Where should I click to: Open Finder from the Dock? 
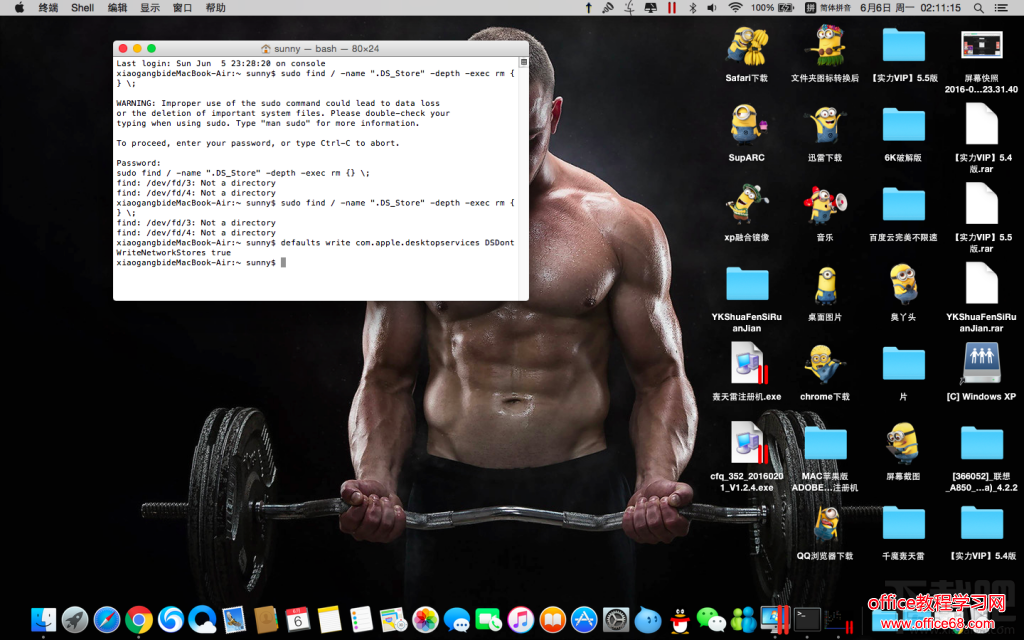point(43,619)
